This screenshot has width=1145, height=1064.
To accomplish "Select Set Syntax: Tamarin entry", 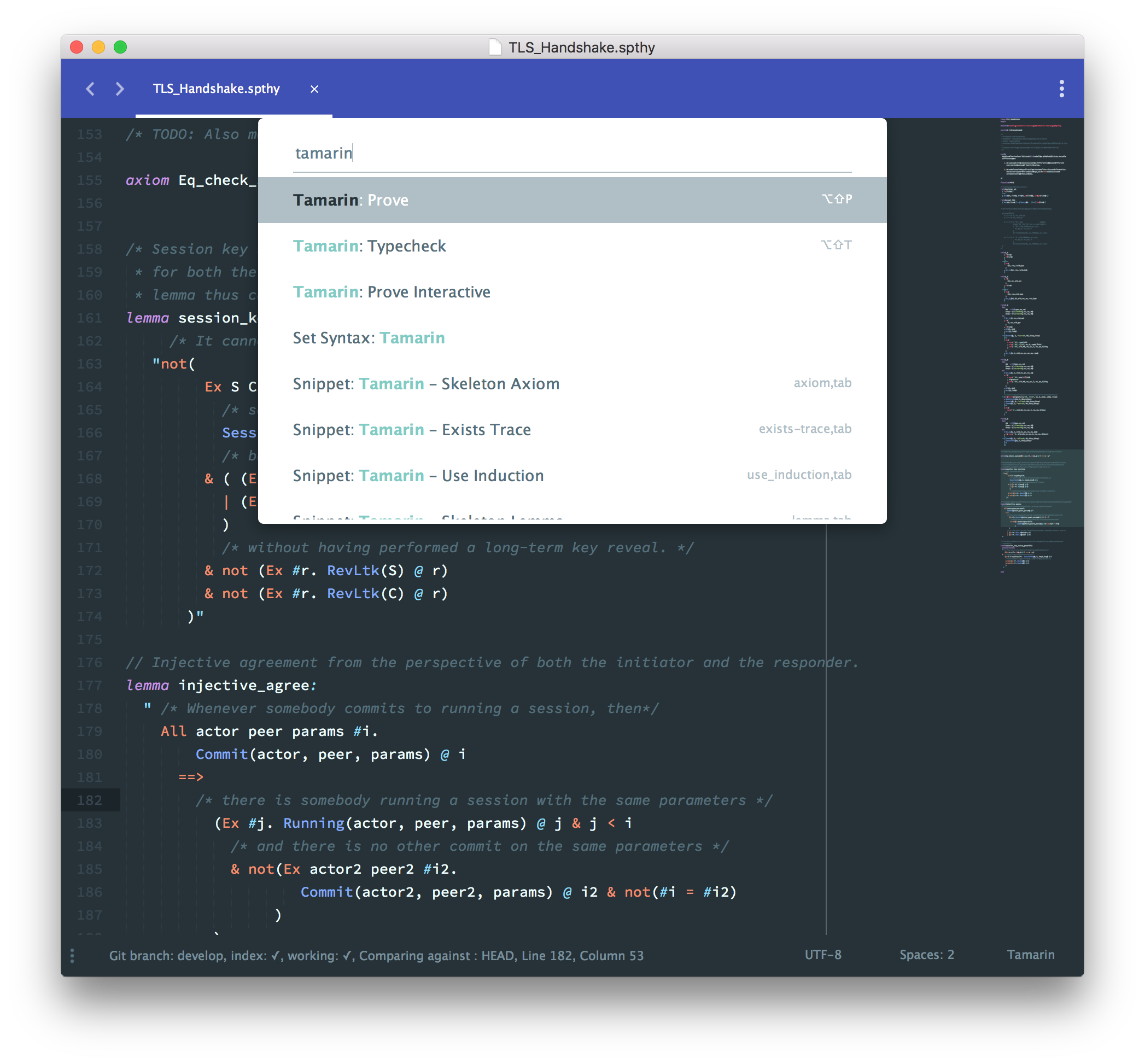I will point(571,338).
